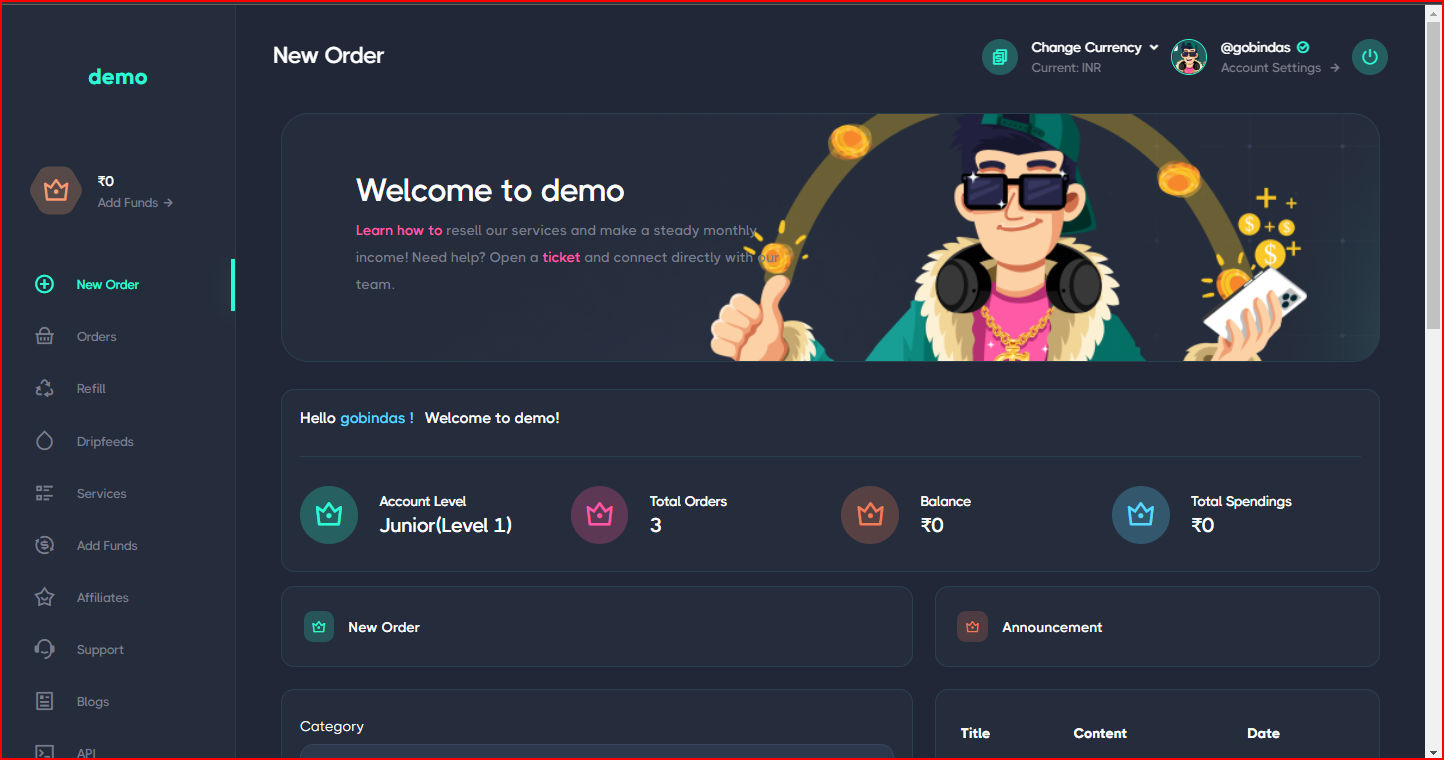Click the Dripfeeds droplet icon

pyautogui.click(x=44, y=441)
